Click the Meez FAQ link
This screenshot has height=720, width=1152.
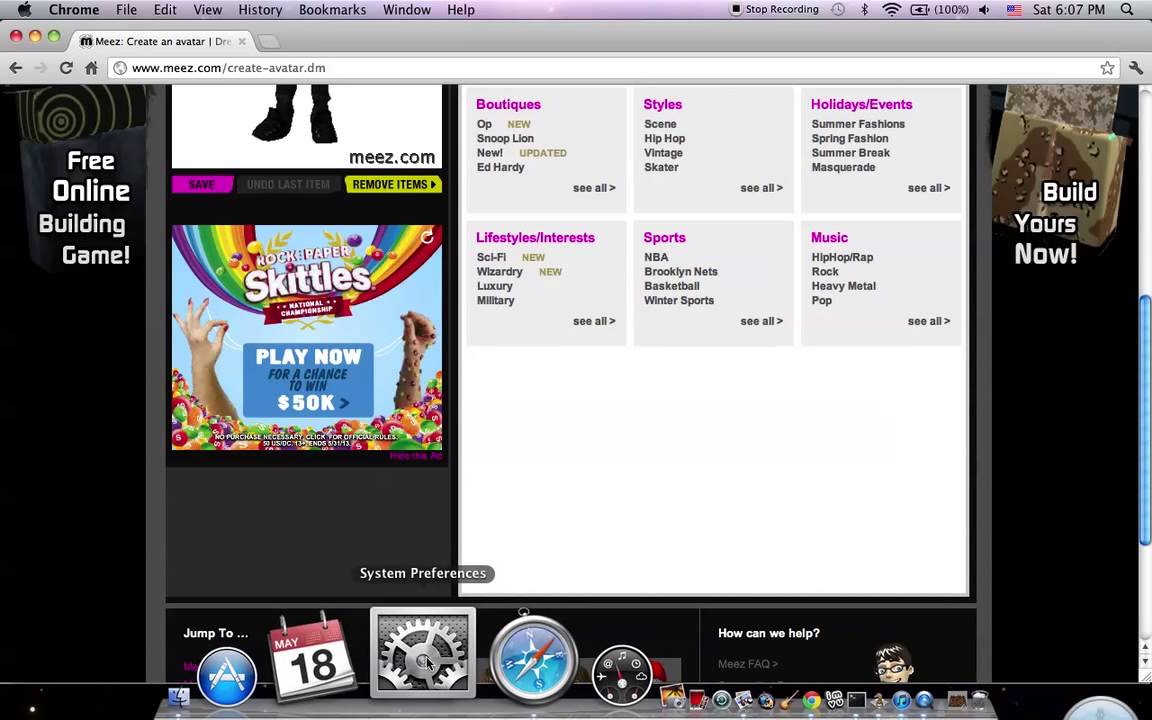tap(747, 663)
